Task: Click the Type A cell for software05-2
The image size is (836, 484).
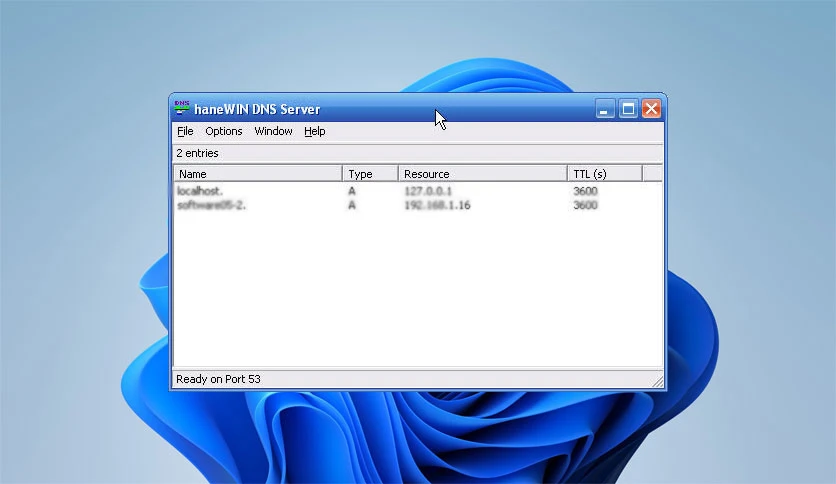Action: (x=352, y=205)
